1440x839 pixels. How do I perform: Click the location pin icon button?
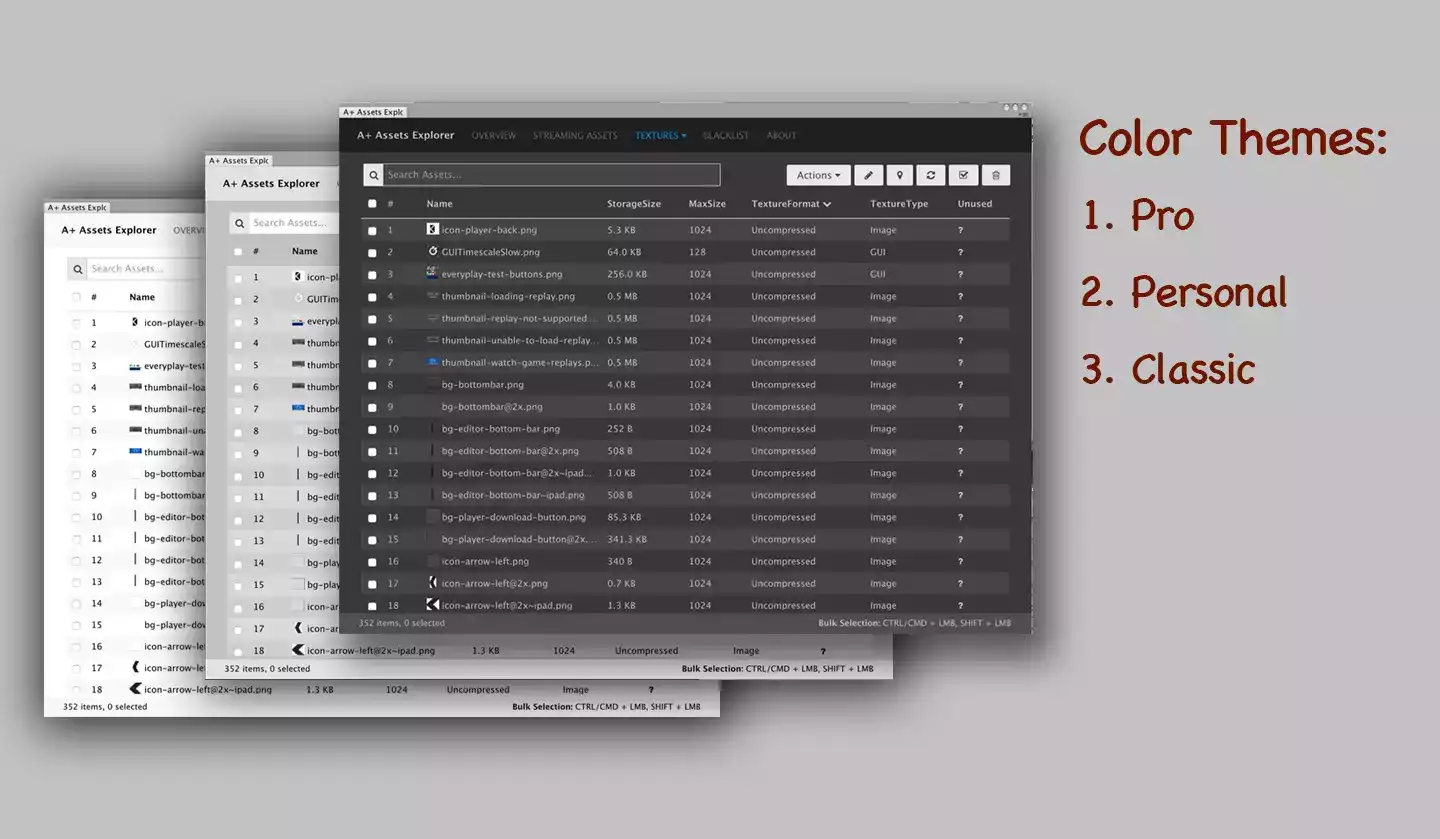pyautogui.click(x=899, y=175)
